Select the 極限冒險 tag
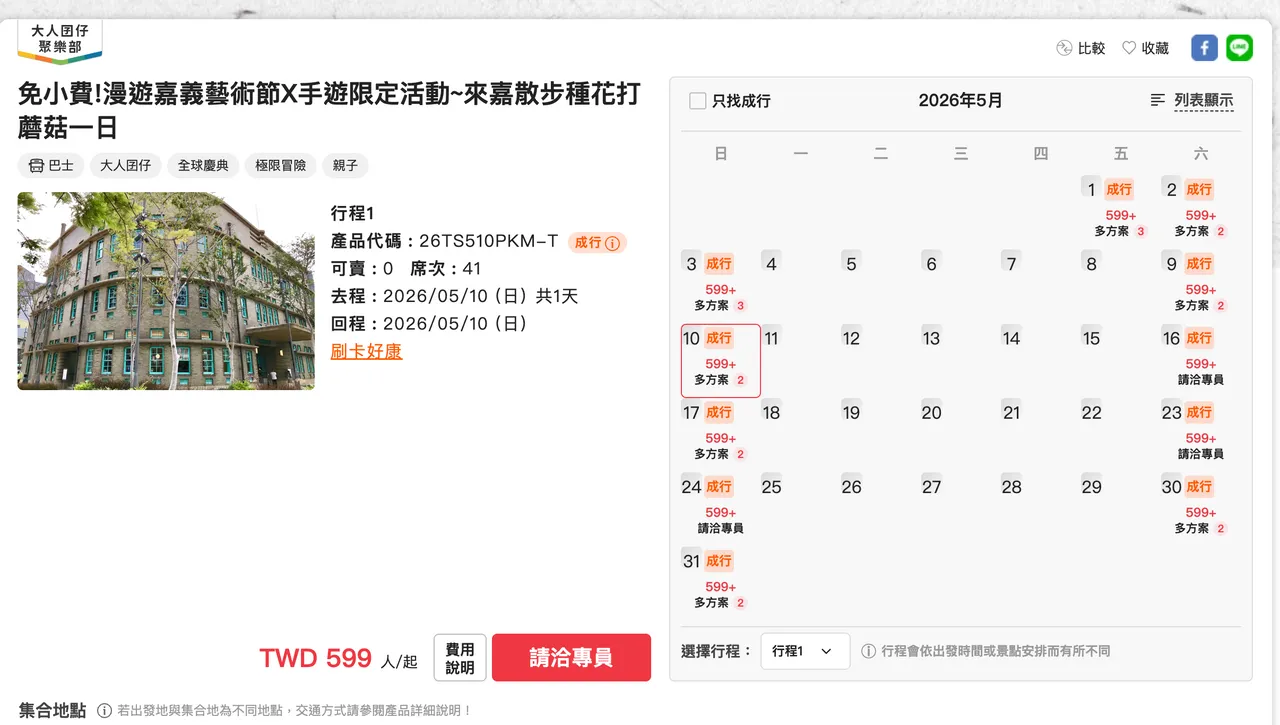Viewport: 1280px width, 725px height. pos(280,165)
